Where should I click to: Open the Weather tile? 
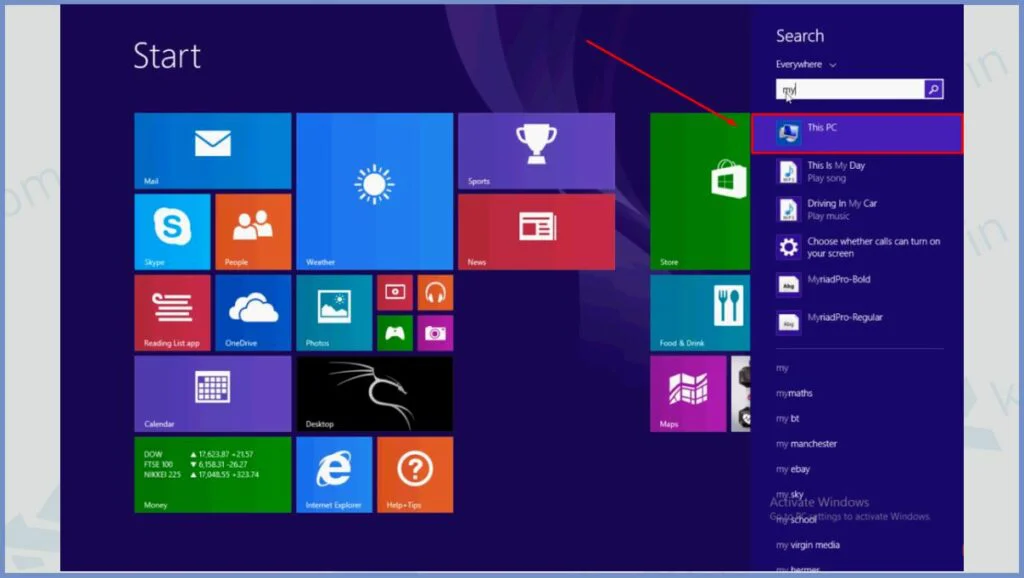[x=374, y=190]
